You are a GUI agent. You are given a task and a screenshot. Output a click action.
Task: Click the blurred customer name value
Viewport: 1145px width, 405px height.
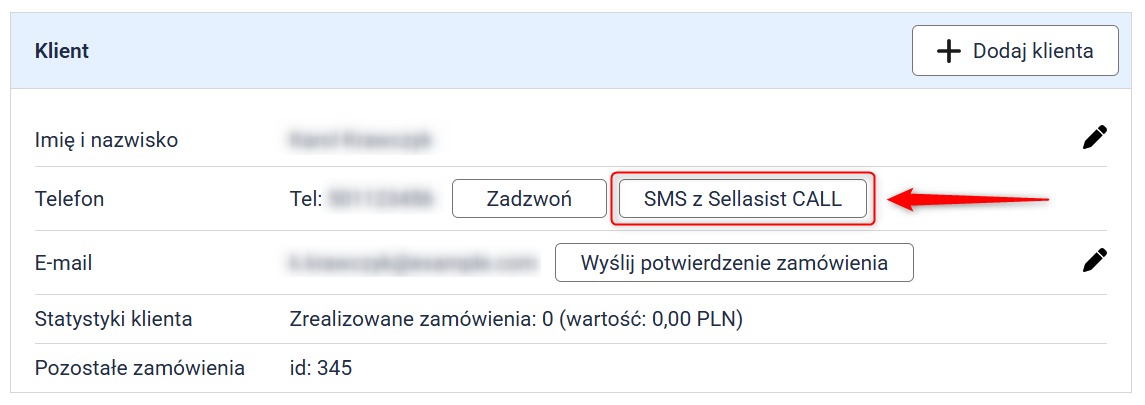(x=360, y=140)
